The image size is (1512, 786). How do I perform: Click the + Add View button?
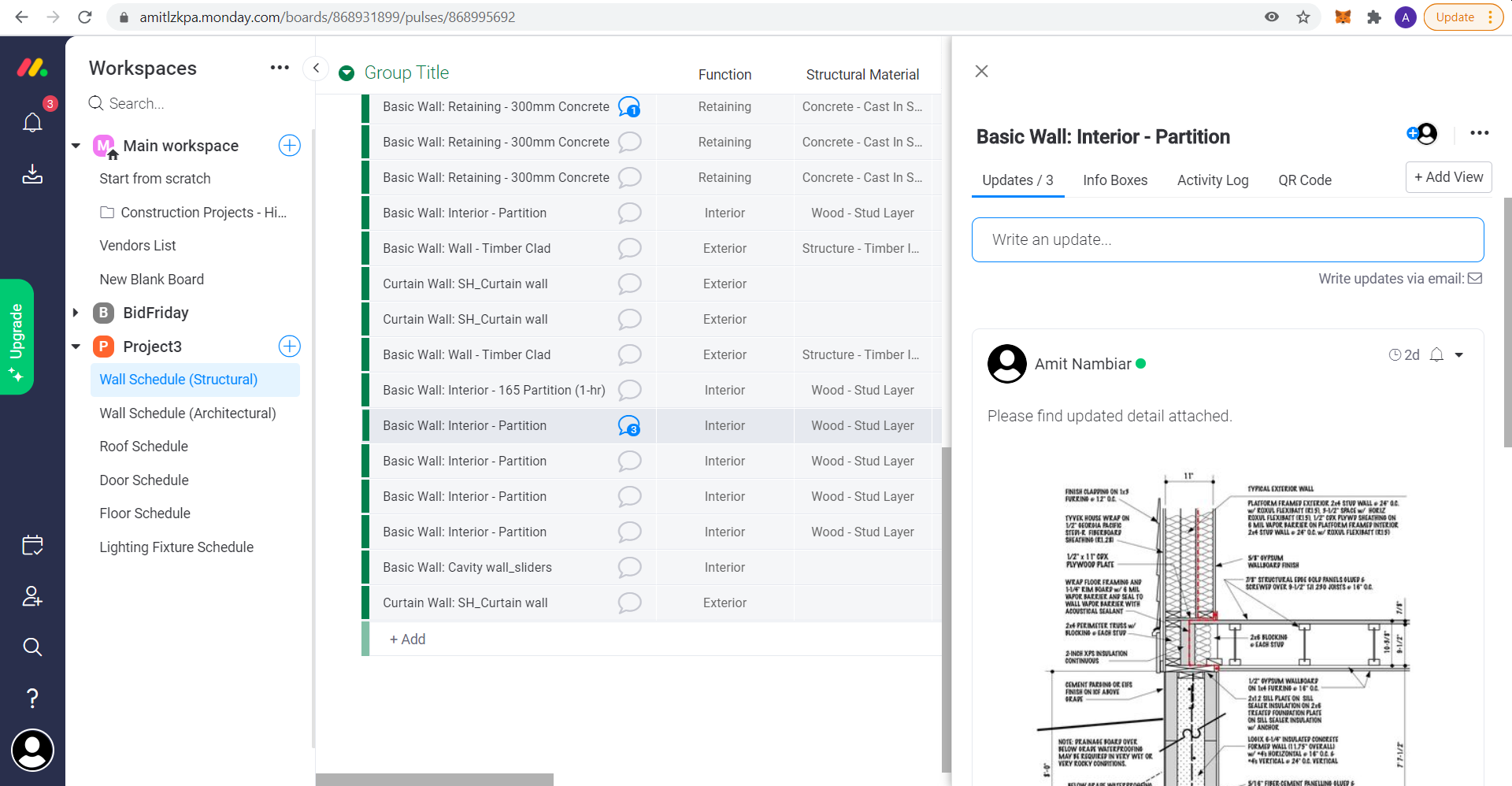pyautogui.click(x=1449, y=177)
